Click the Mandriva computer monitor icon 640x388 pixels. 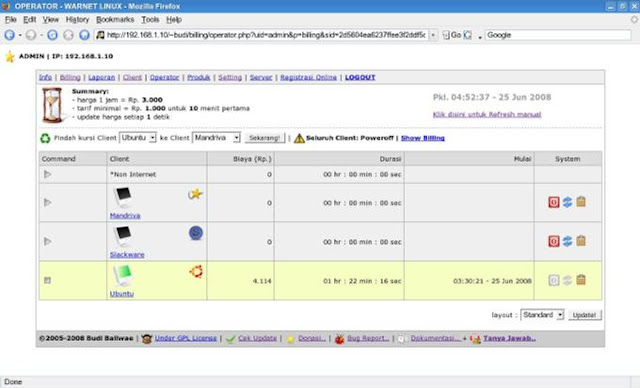(x=122, y=197)
